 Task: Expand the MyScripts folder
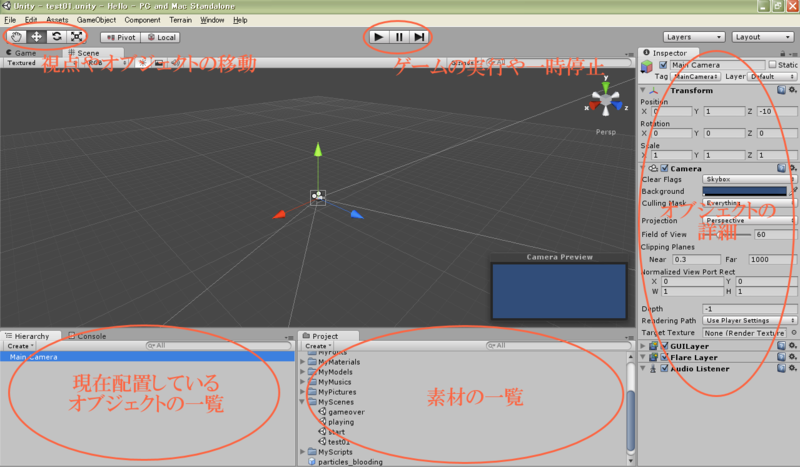pyautogui.click(x=303, y=452)
